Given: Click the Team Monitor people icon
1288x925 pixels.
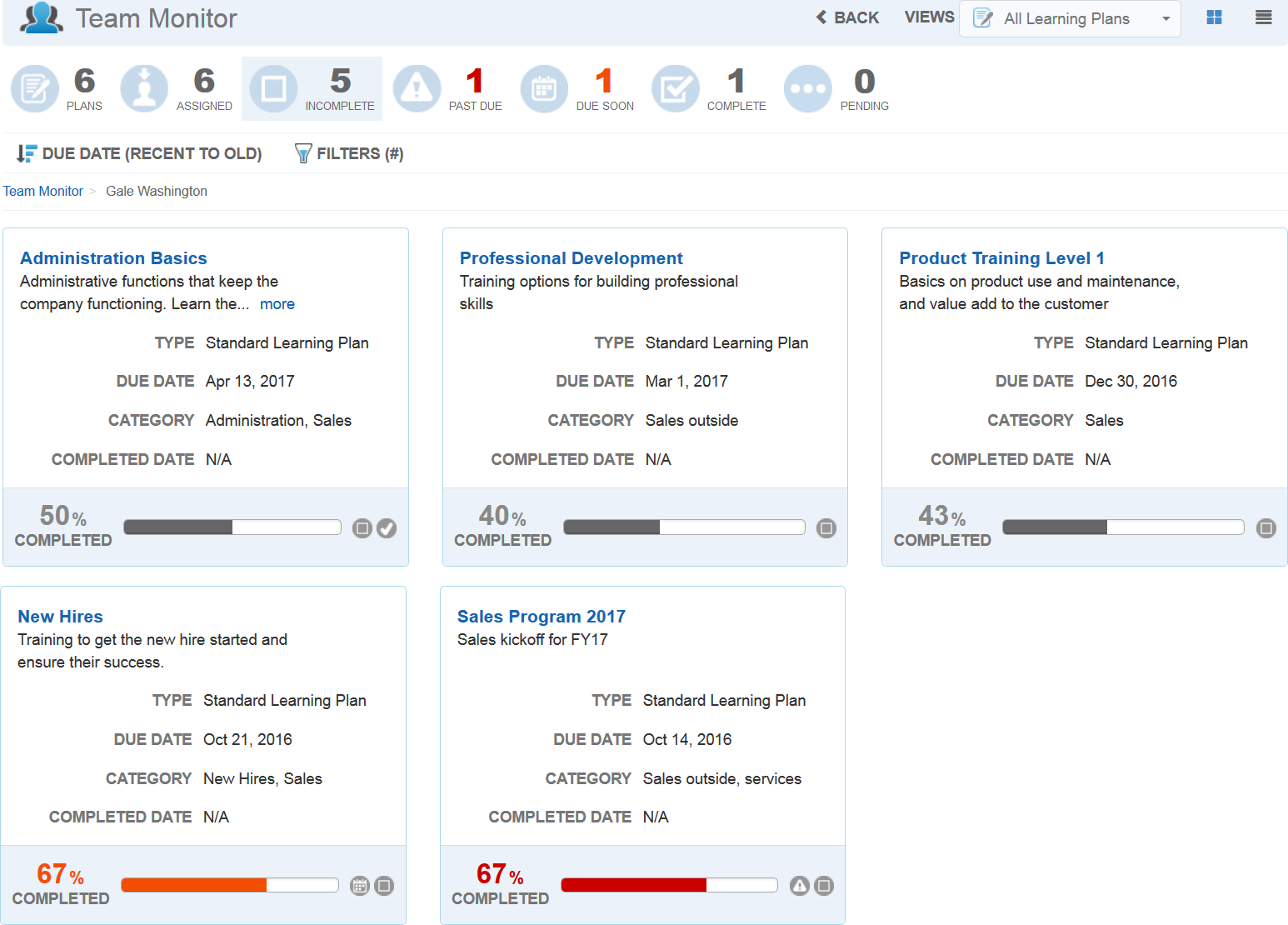Looking at the screenshot, I should click(41, 18).
